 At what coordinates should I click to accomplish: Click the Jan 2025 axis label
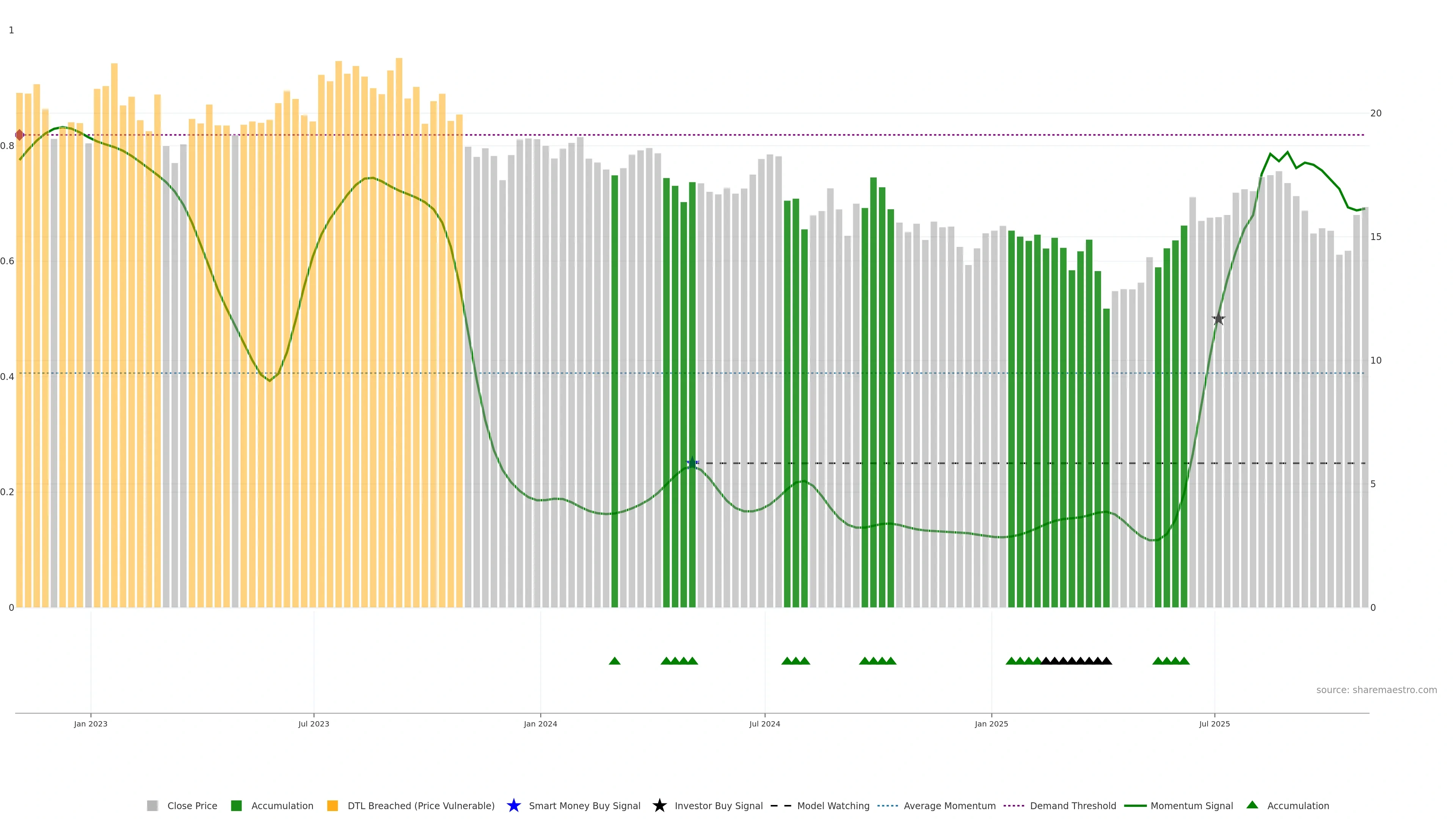(991, 723)
